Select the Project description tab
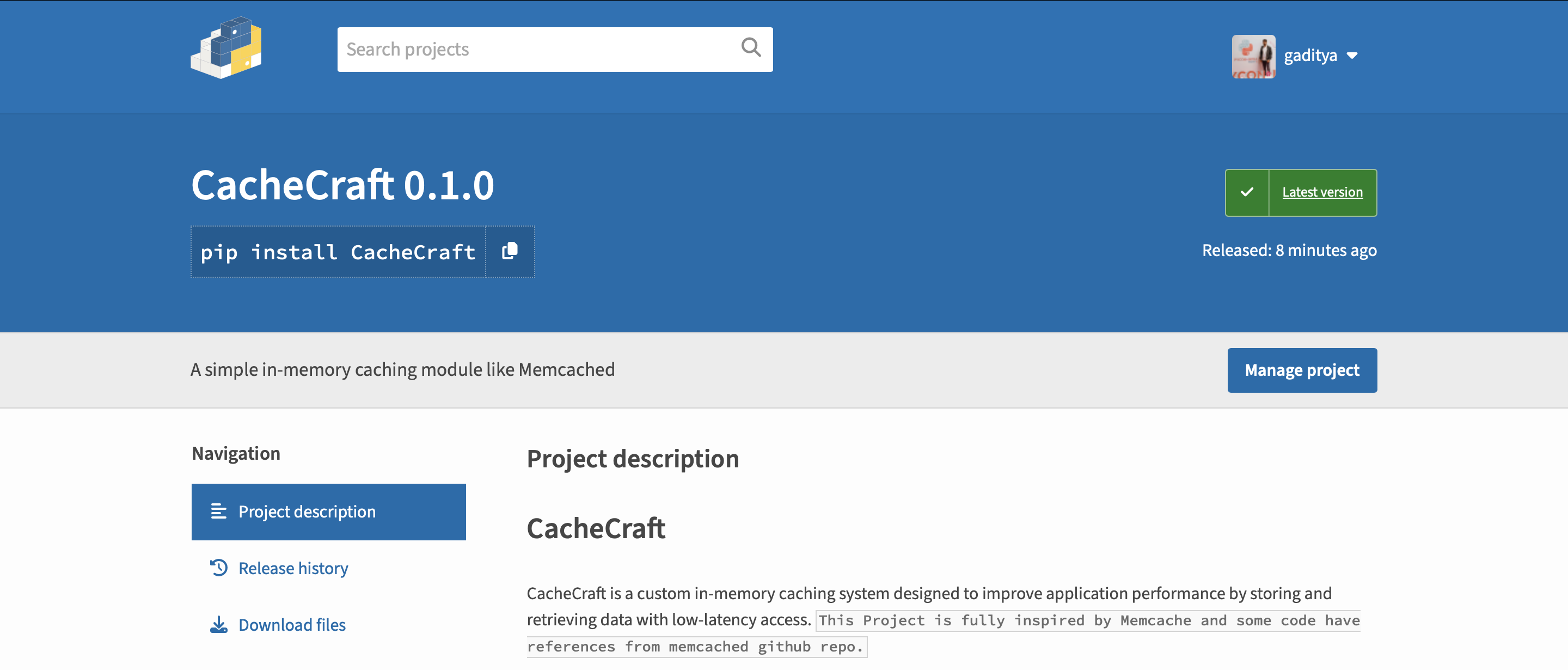 [329, 511]
